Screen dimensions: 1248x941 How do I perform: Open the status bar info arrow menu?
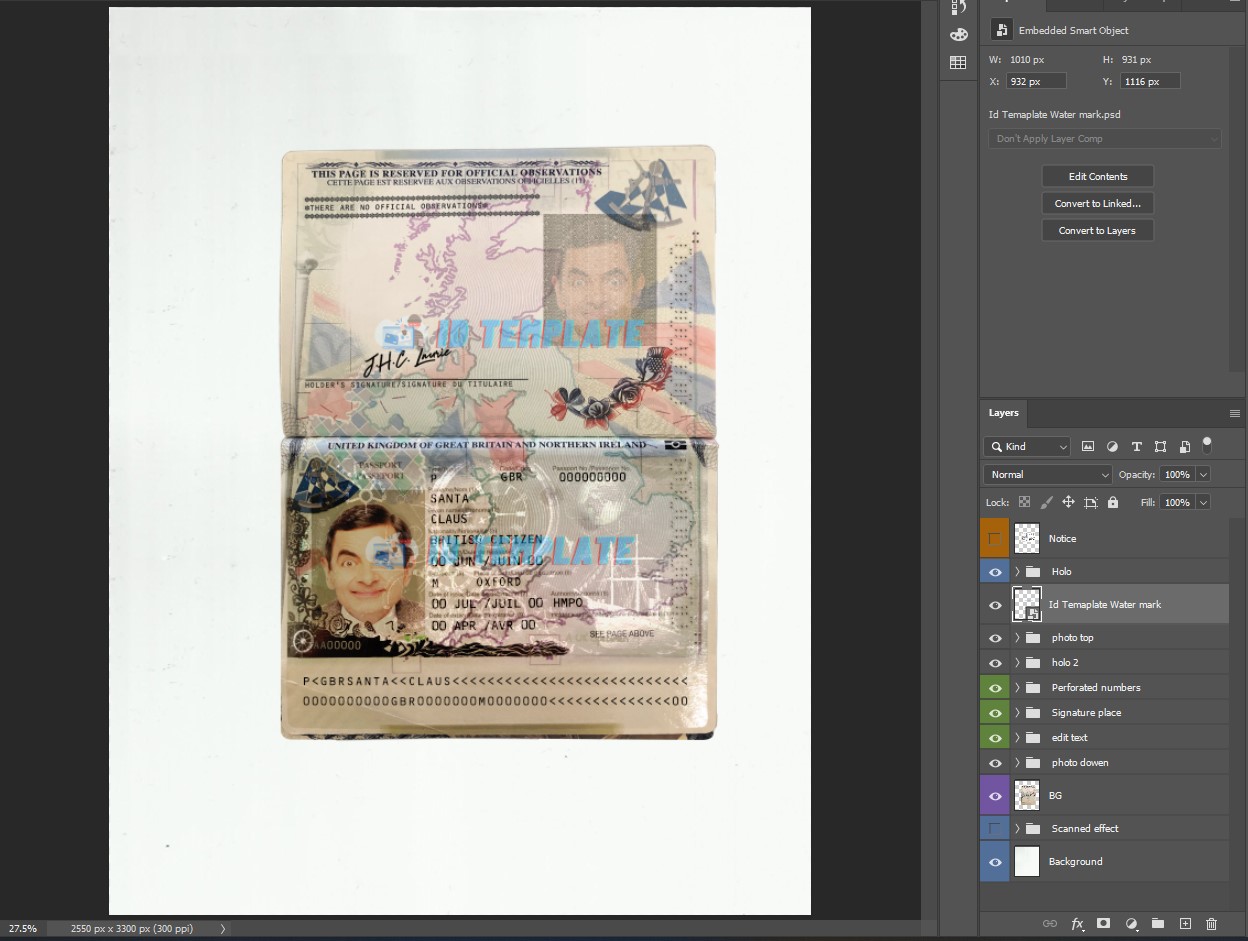pos(223,929)
